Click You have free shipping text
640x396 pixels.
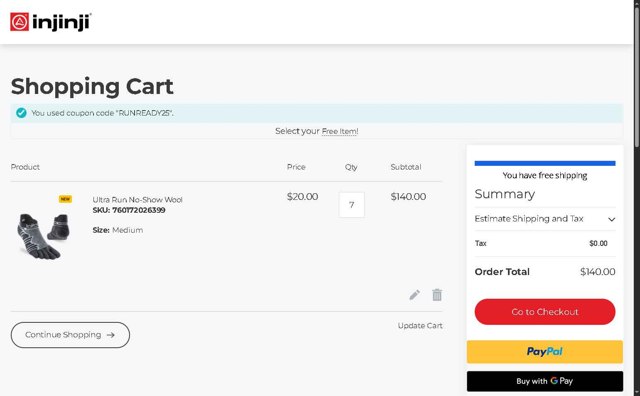pos(545,175)
